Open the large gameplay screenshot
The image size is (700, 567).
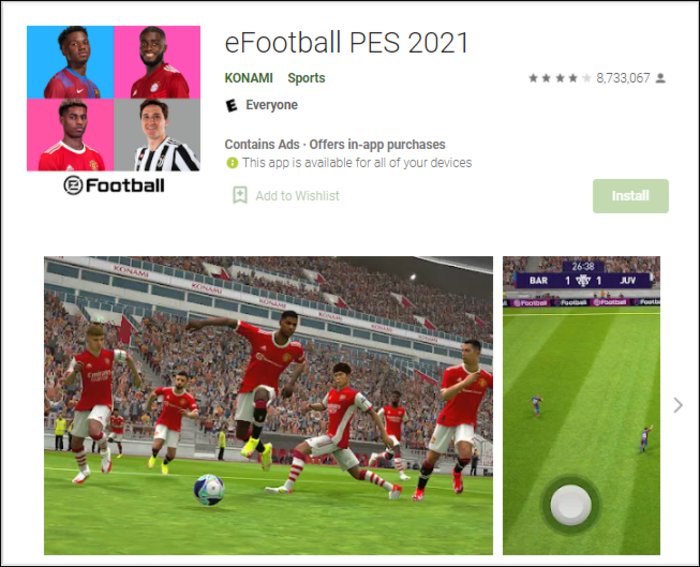pyautogui.click(x=268, y=405)
